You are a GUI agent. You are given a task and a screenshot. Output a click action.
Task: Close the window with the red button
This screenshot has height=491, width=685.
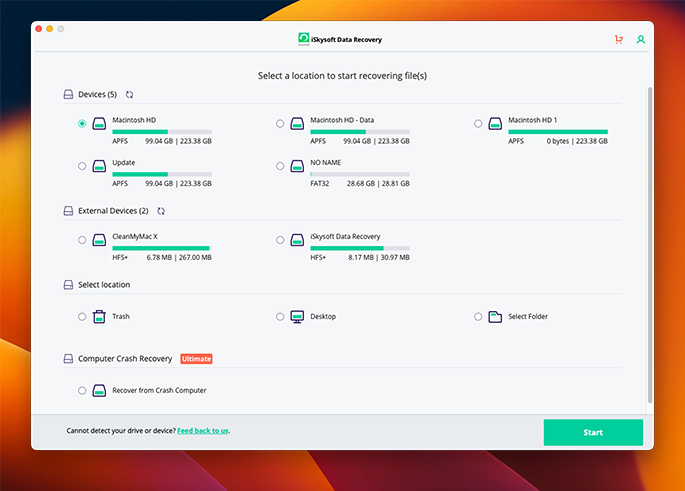tap(38, 29)
